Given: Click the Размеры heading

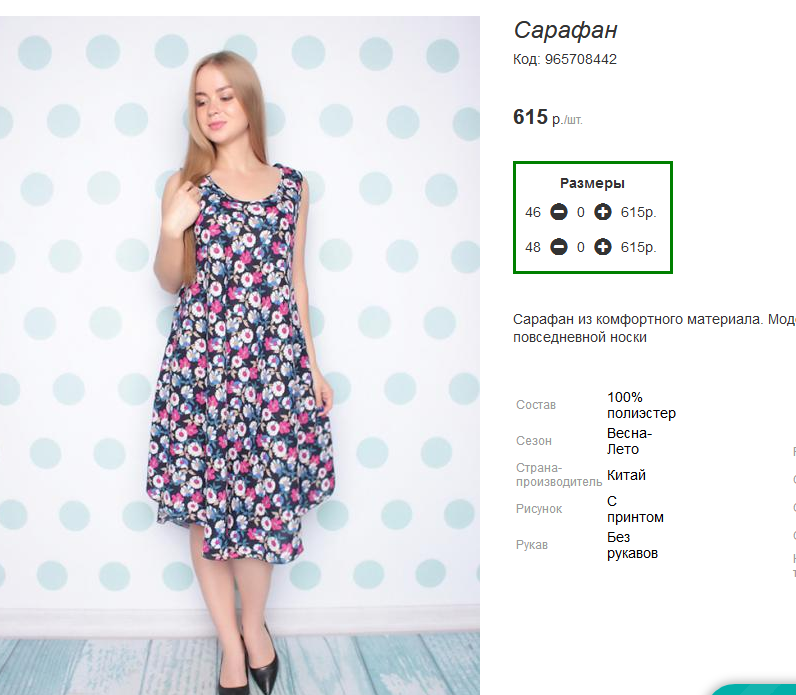Looking at the screenshot, I should click(592, 183).
